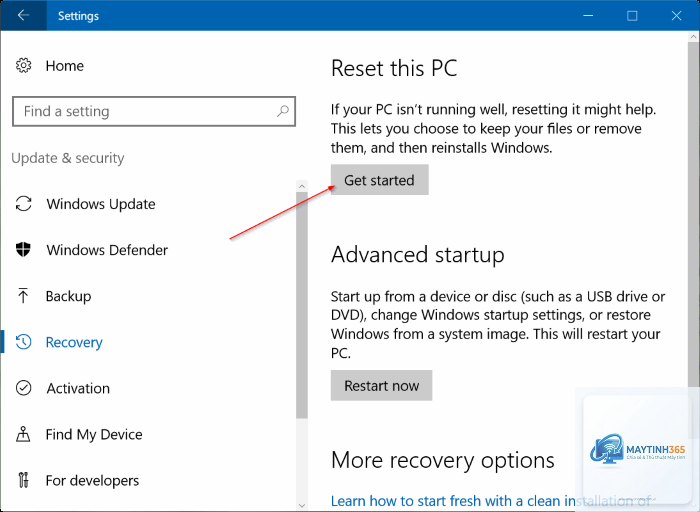Select the Recovery section
Image resolution: width=700 pixels, height=512 pixels.
click(x=74, y=342)
